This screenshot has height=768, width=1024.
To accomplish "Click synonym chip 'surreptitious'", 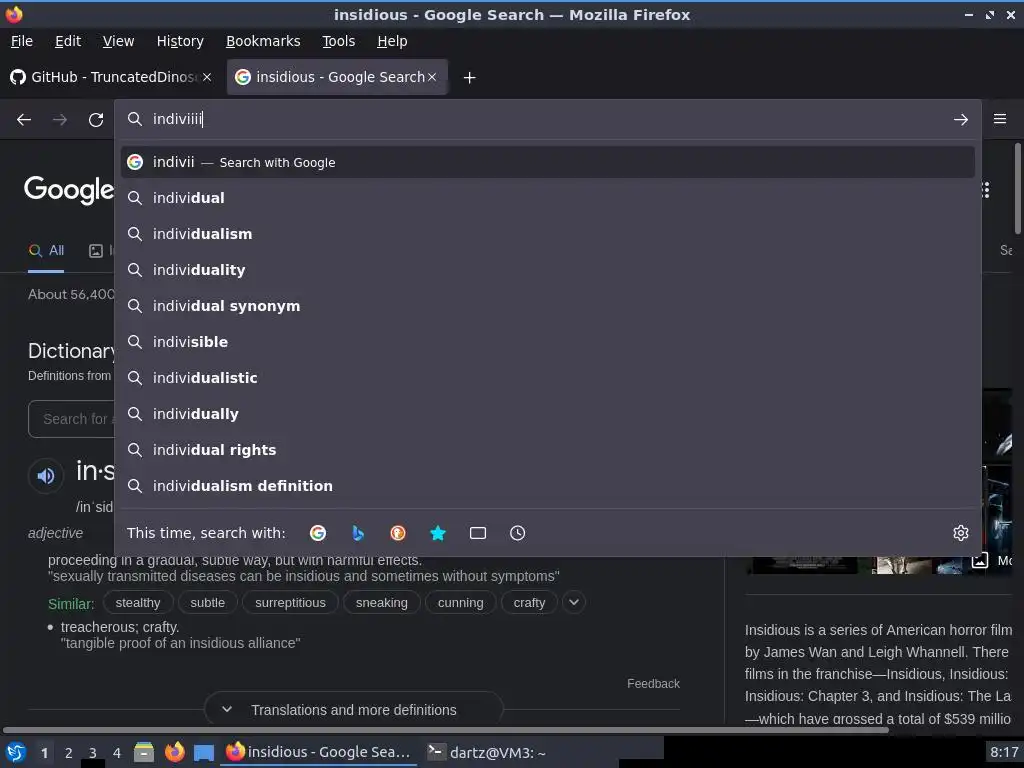I will pos(290,603).
